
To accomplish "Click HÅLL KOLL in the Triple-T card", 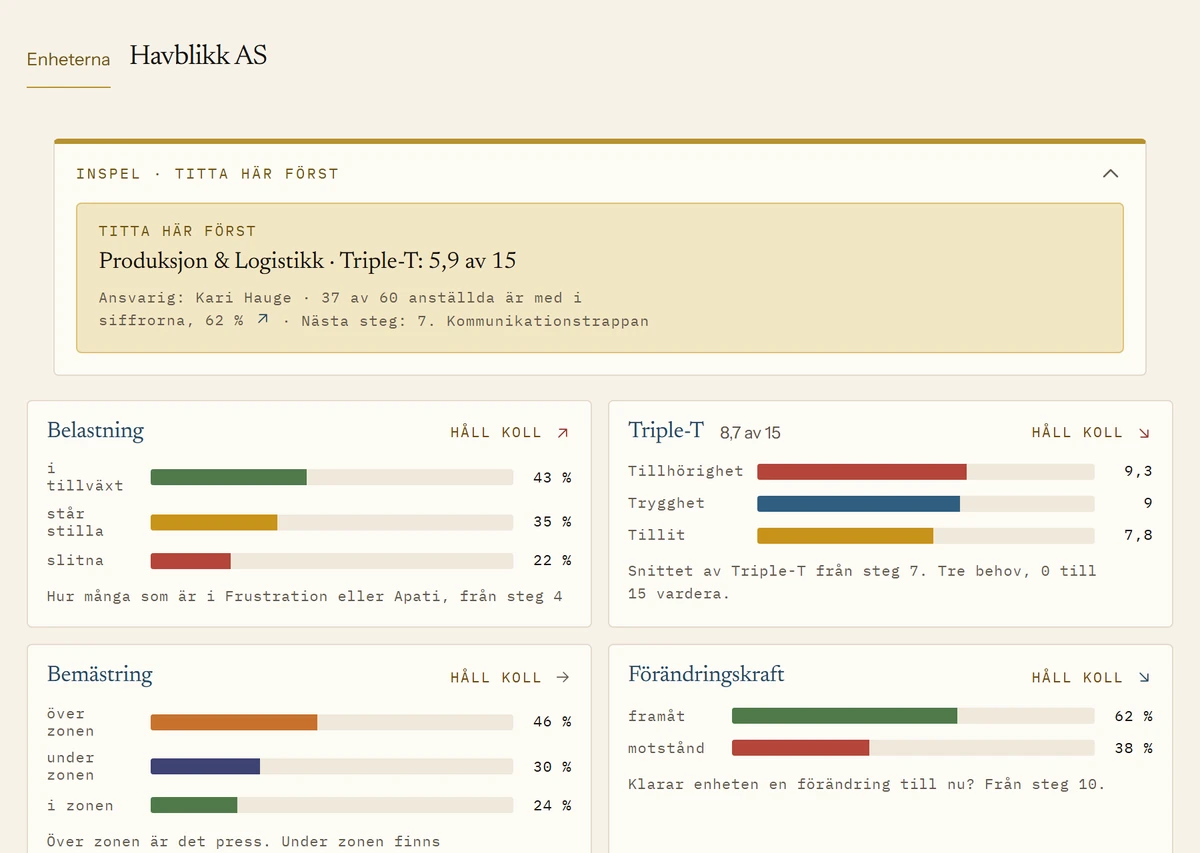I will (x=1077, y=433).
